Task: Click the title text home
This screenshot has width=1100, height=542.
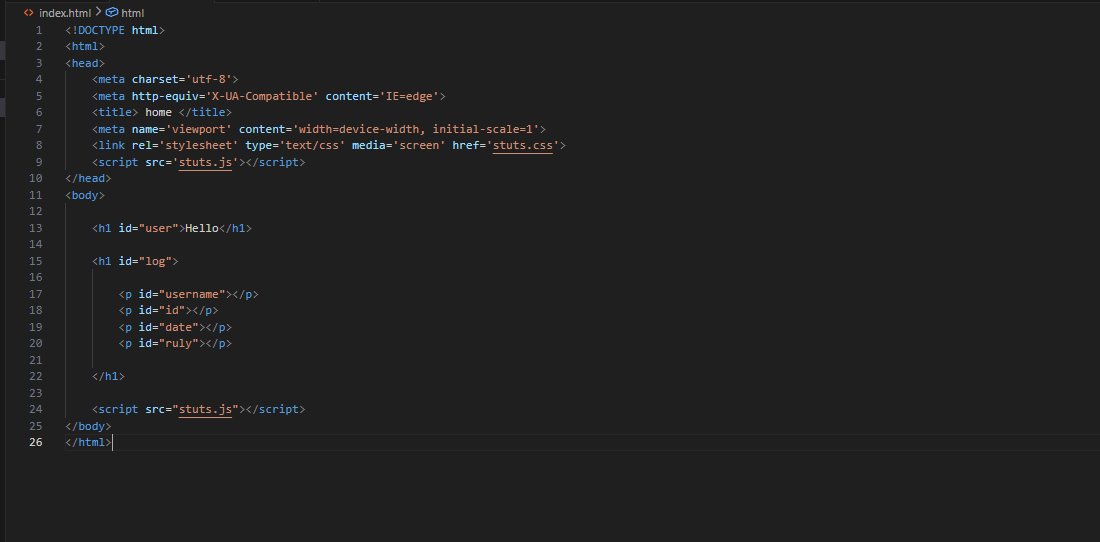Action: click(x=159, y=112)
